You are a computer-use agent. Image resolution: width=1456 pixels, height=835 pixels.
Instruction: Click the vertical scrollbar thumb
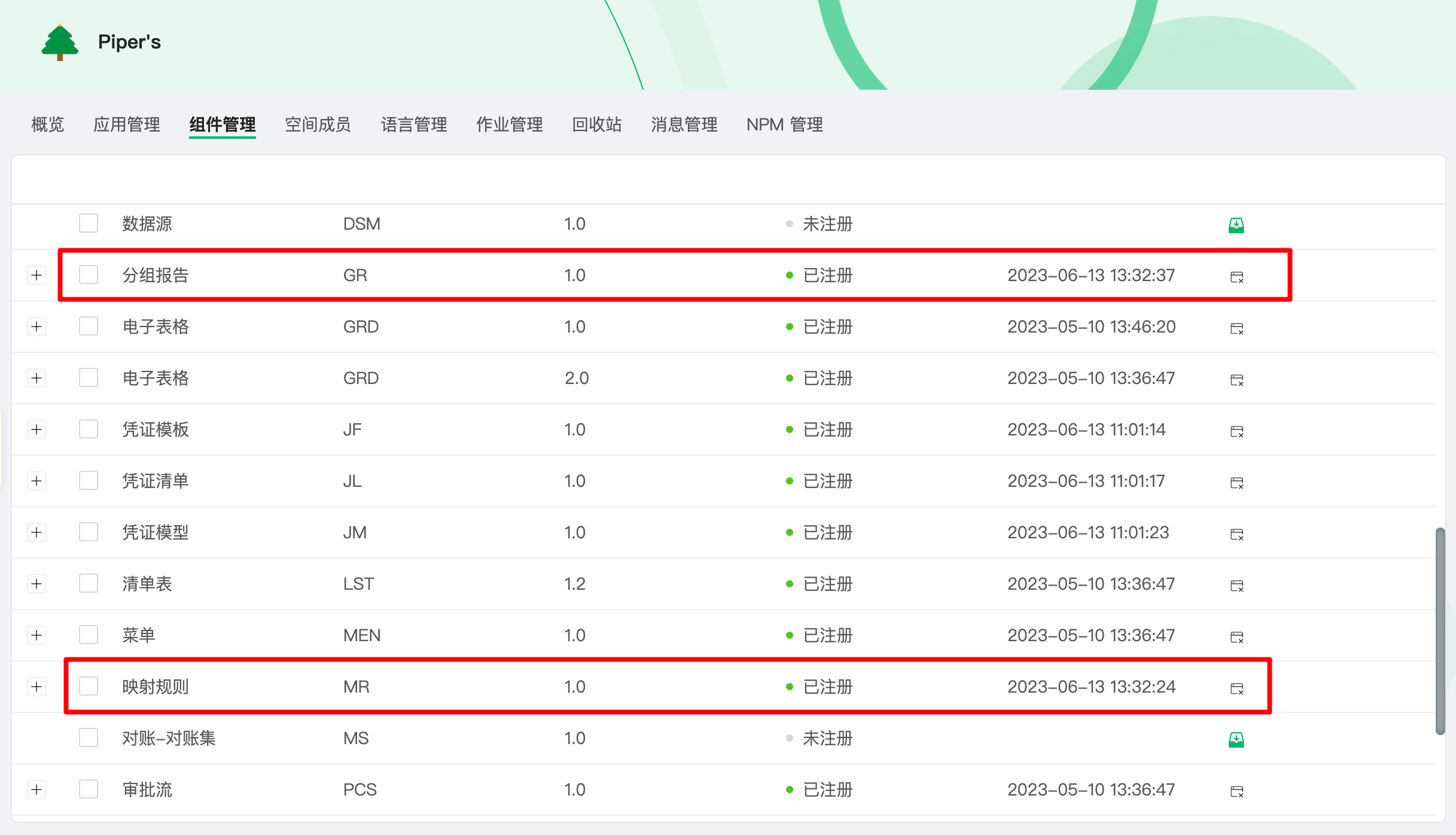(1440, 631)
